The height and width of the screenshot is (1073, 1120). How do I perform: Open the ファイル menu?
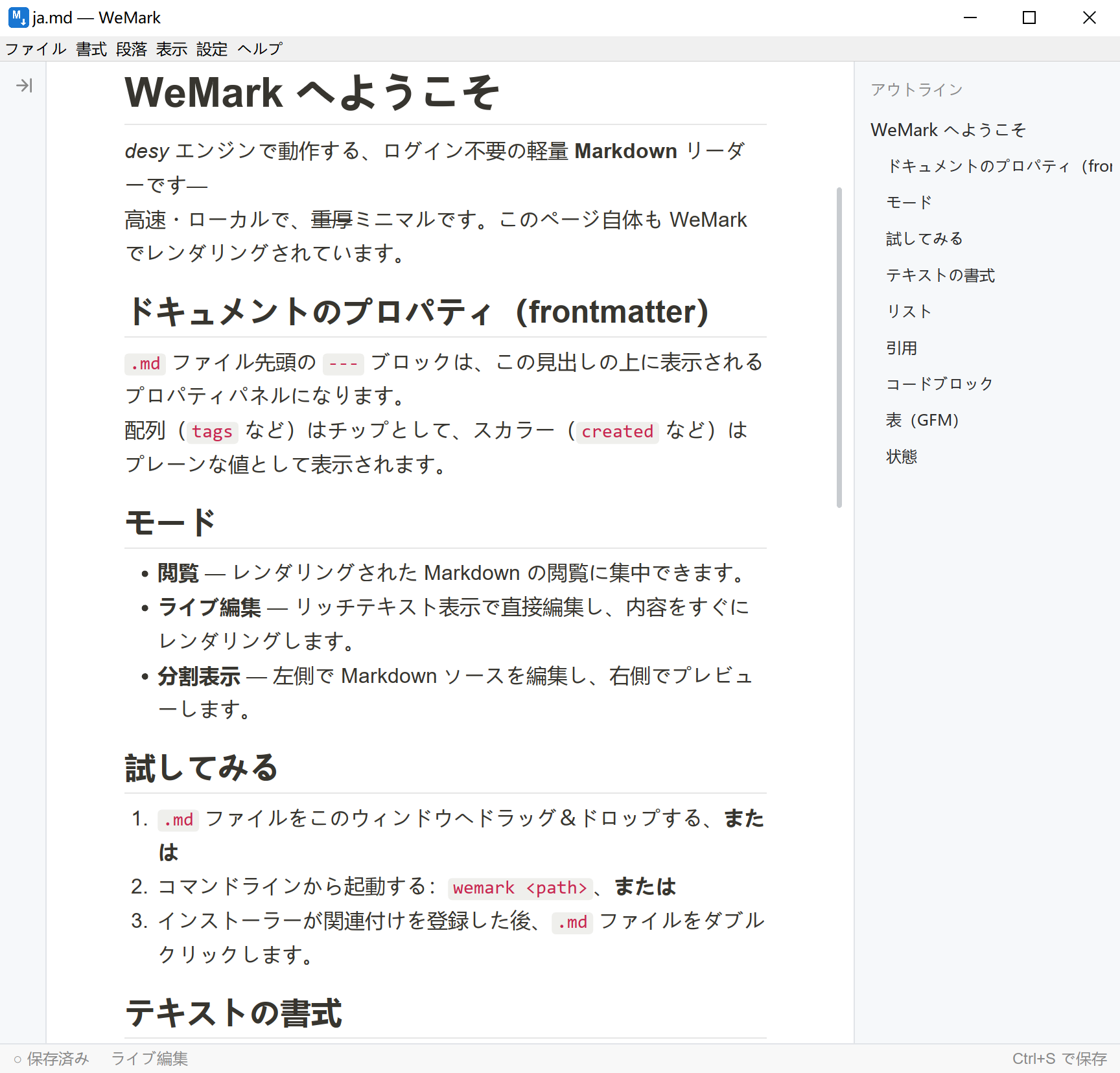point(36,49)
